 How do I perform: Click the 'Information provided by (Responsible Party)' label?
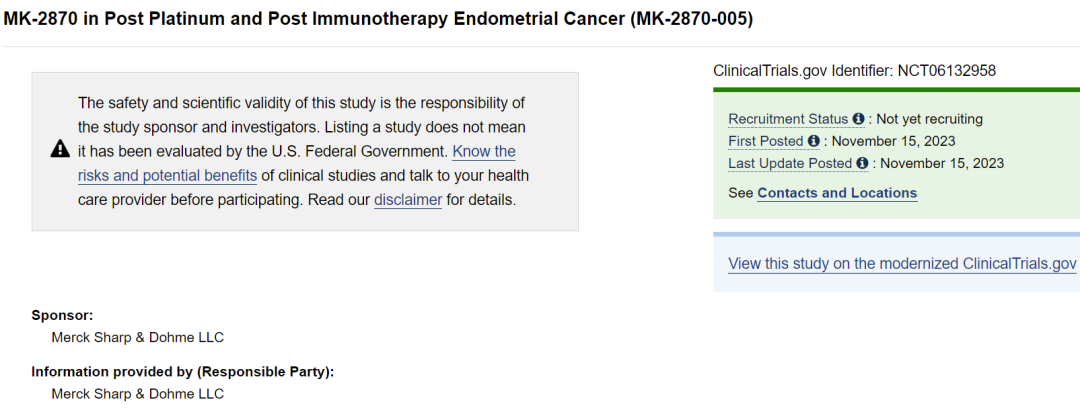tap(183, 372)
